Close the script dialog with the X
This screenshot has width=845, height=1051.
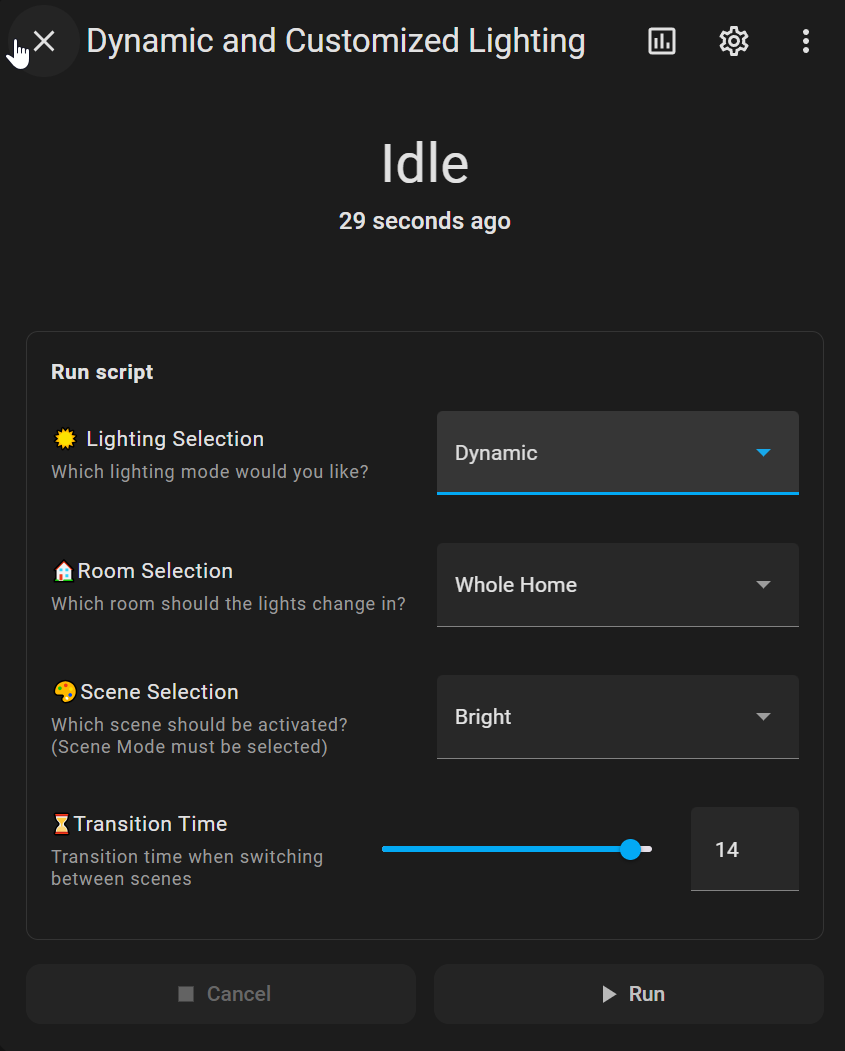[43, 41]
